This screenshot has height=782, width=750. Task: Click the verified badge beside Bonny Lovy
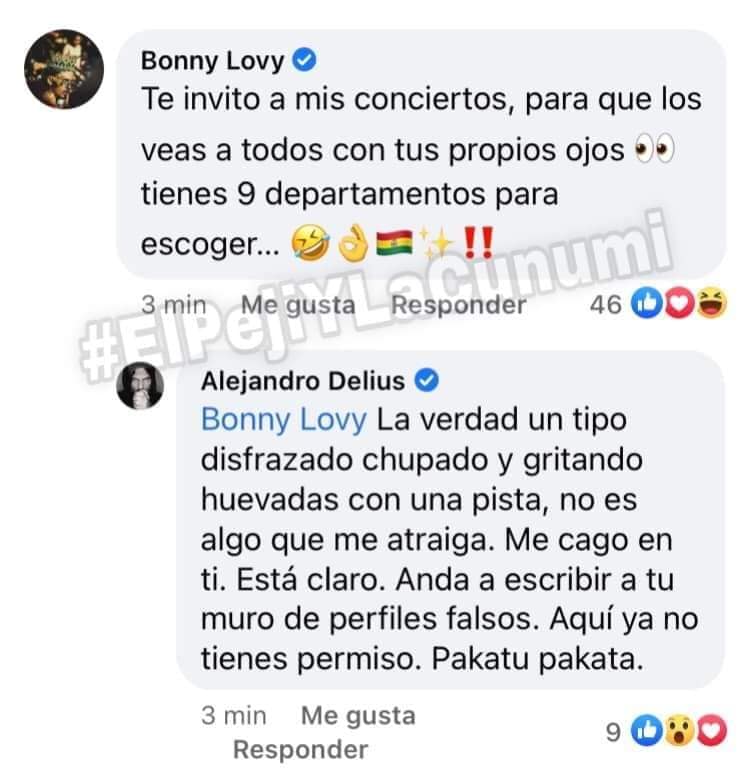tap(304, 60)
